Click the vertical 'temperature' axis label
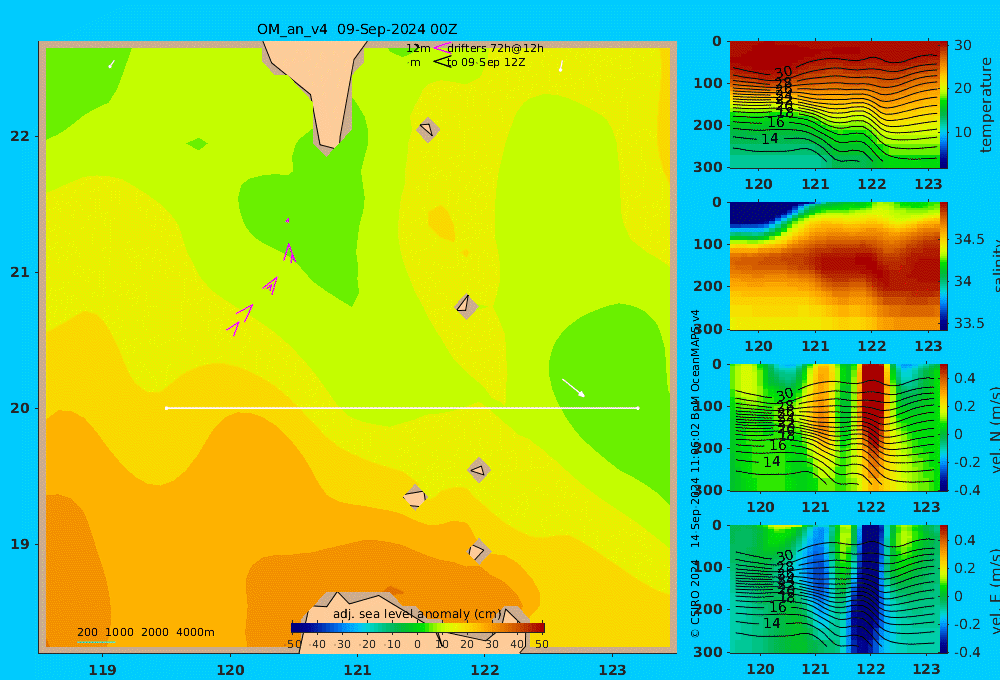Image resolution: width=1000 pixels, height=680 pixels. (x=986, y=105)
